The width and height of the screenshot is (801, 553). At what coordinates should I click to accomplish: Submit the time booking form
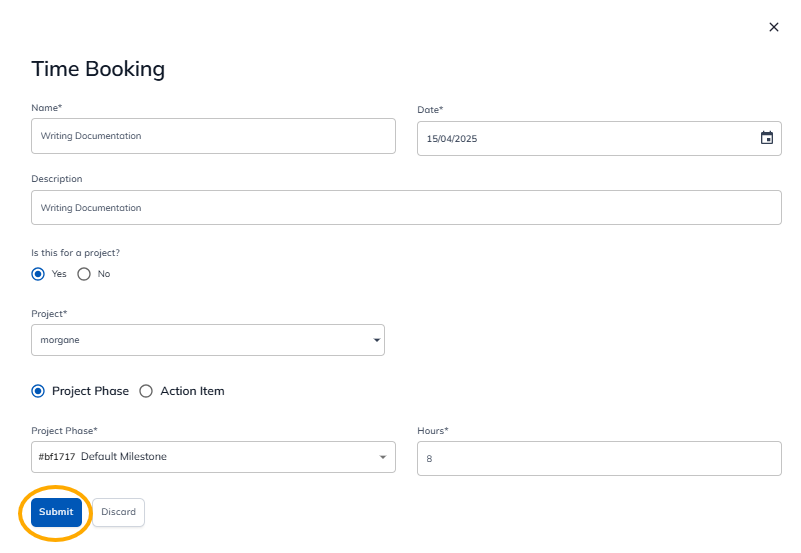[56, 512]
